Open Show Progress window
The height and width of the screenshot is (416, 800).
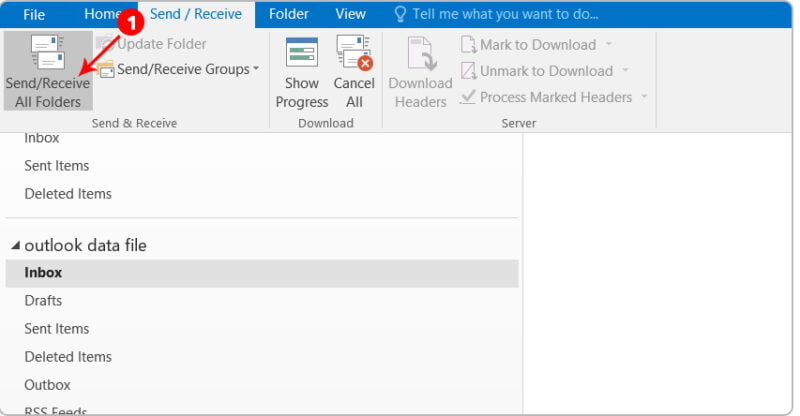tap(301, 53)
